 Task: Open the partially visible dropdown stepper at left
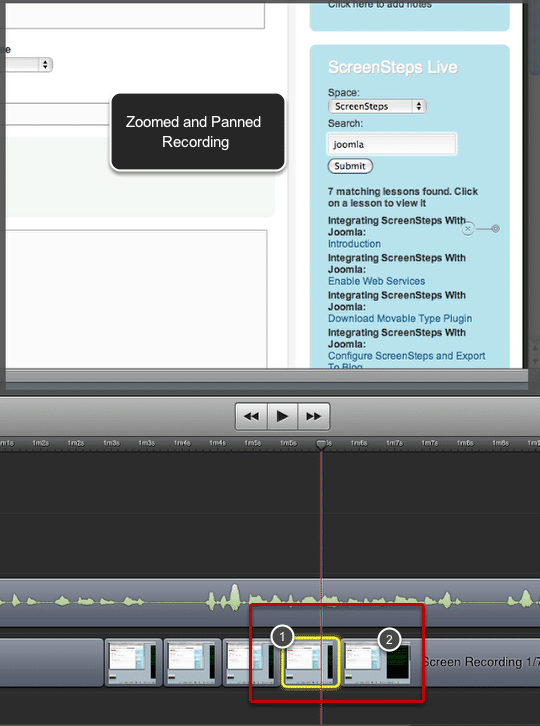tap(45, 64)
